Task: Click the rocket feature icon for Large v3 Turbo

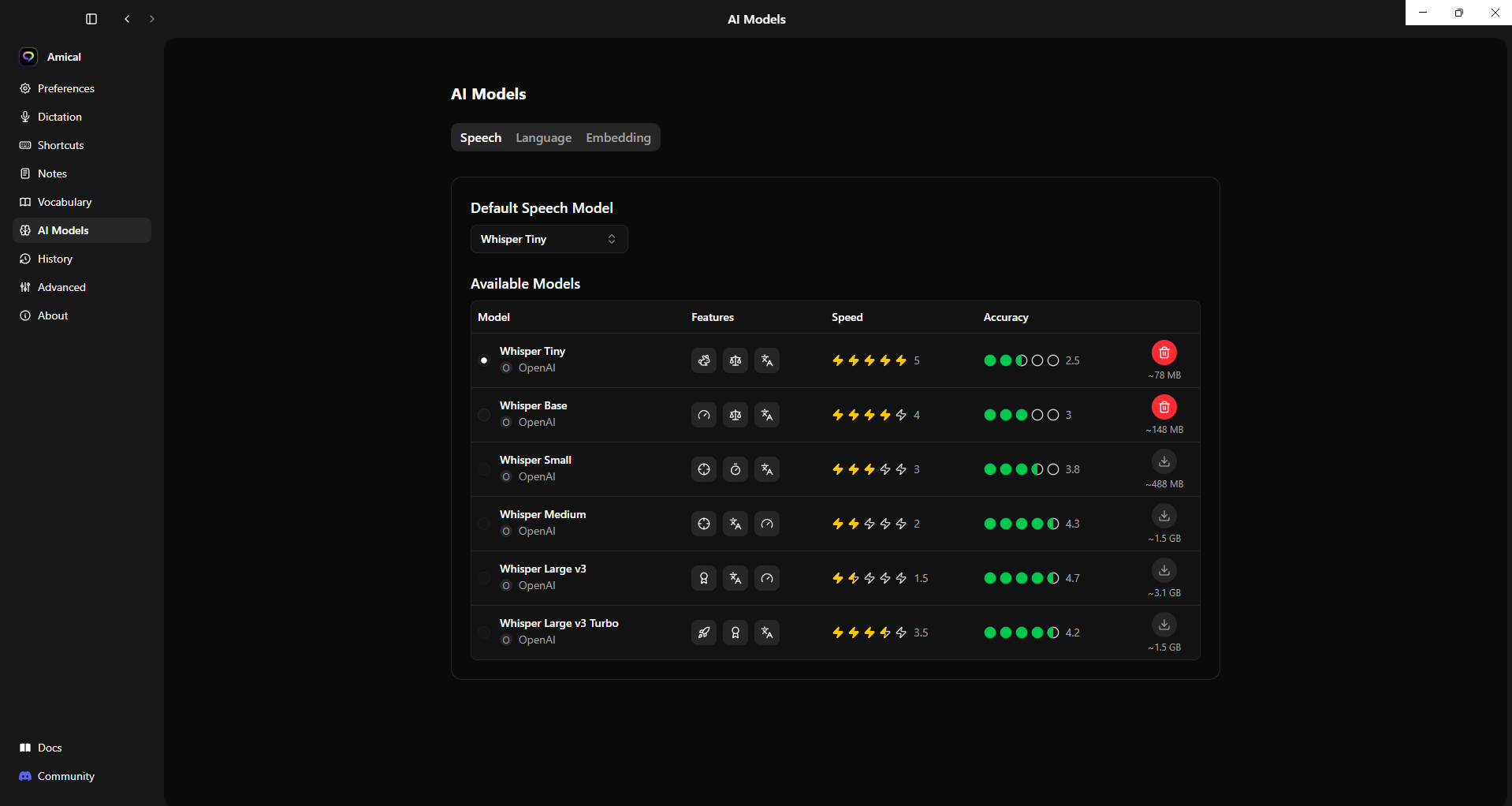Action: (703, 632)
